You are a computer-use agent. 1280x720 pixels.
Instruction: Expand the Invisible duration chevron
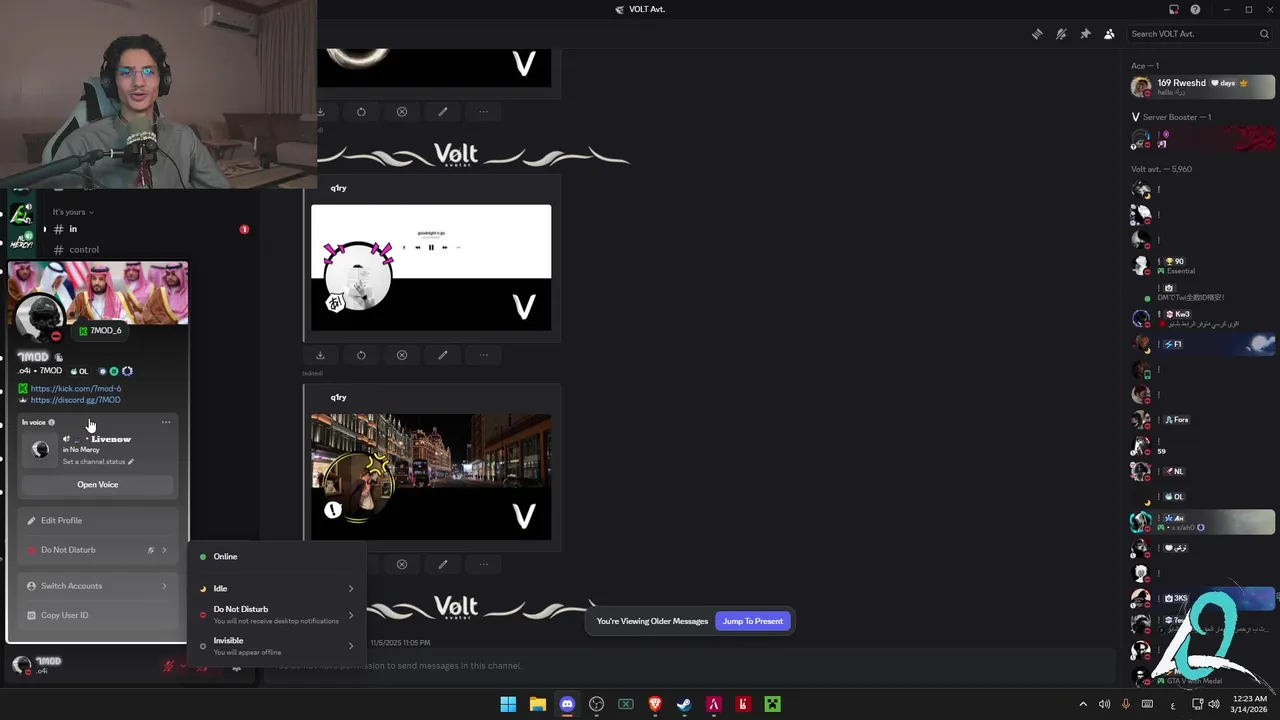point(351,646)
